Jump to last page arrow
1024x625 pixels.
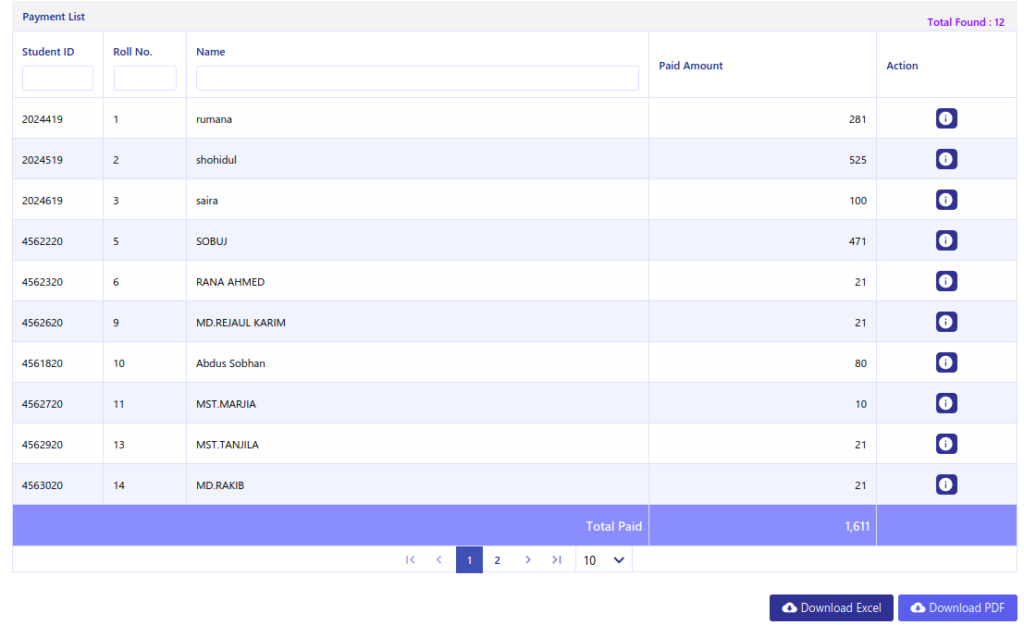[x=556, y=560]
